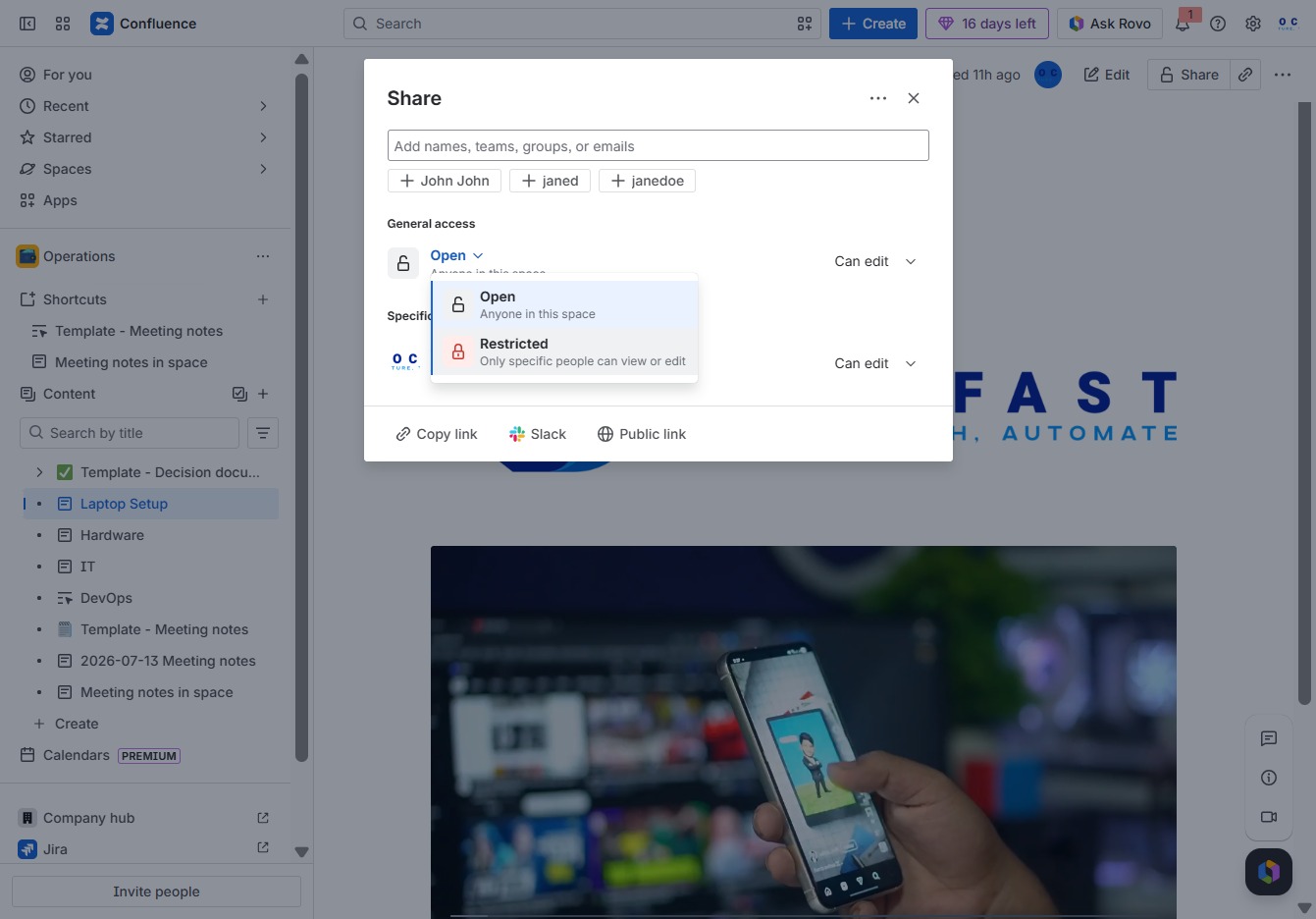Copy page link icon beside Share
This screenshot has height=919, width=1316.
(1245, 75)
